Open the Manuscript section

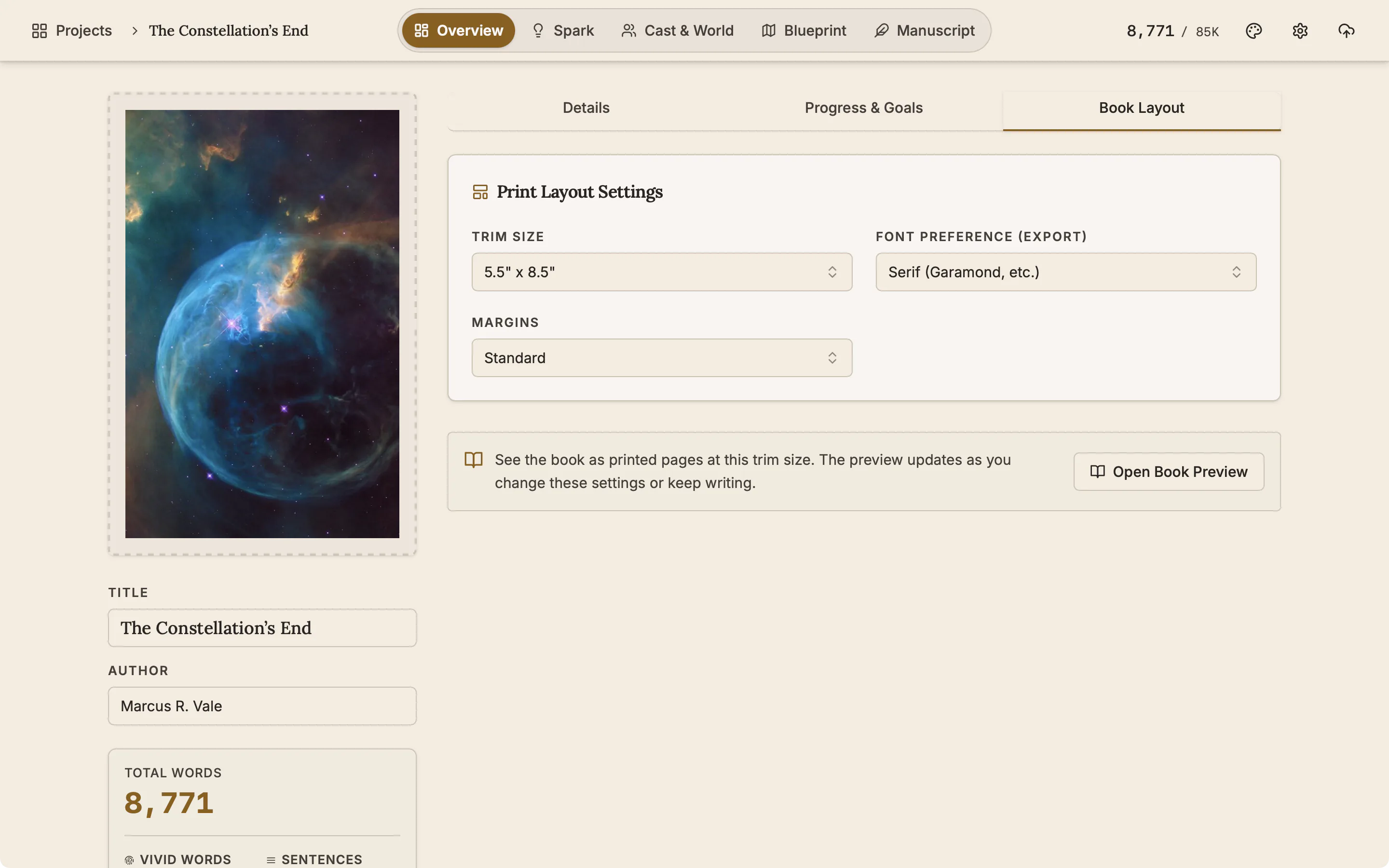924,30
